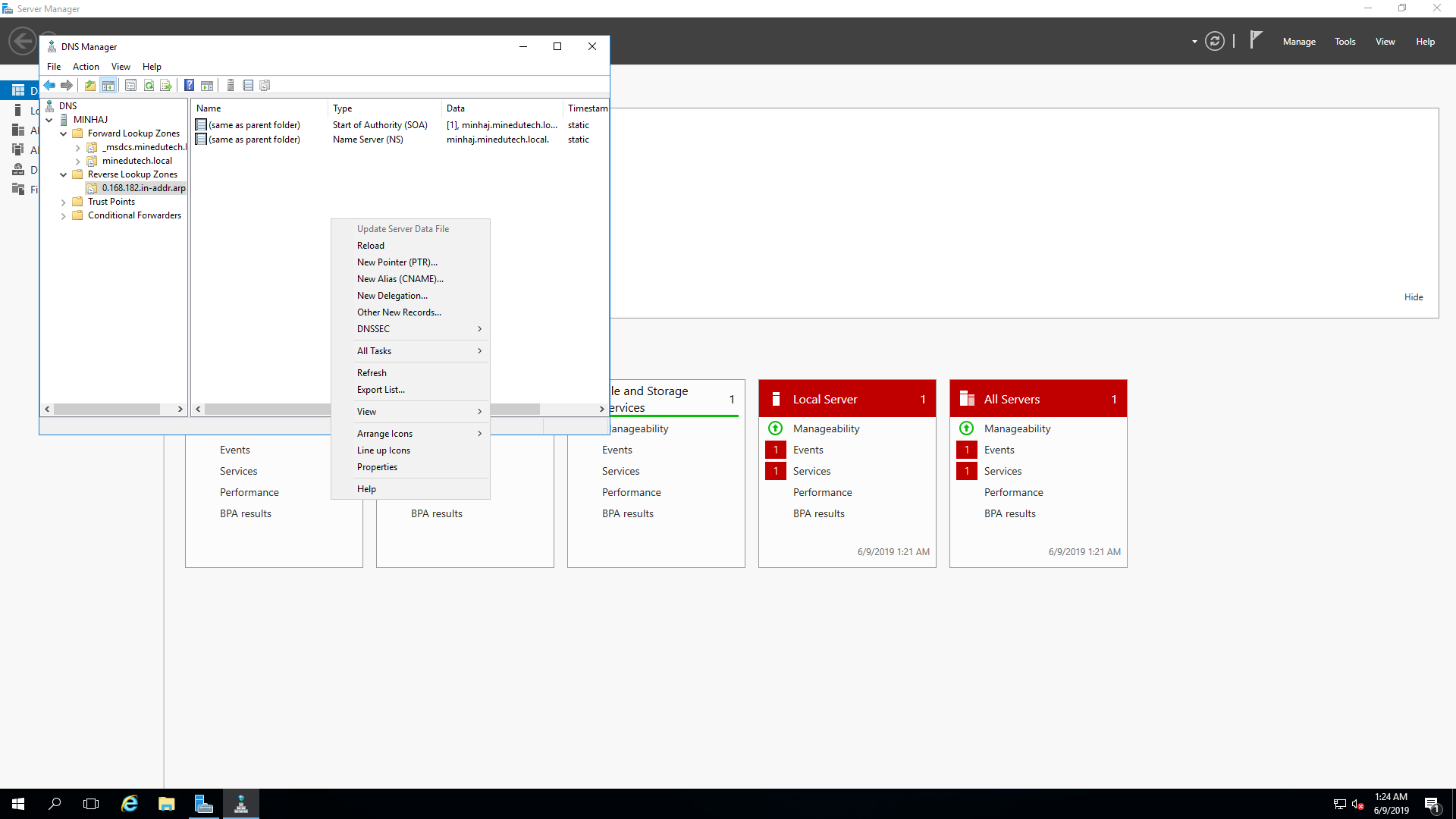The width and height of the screenshot is (1456, 819).
Task: Click the Up One Level folder icon
Action: tap(90, 85)
